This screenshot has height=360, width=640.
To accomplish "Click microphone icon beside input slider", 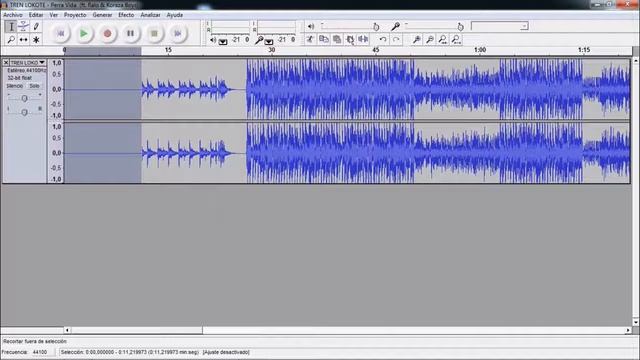I will [x=395, y=27].
